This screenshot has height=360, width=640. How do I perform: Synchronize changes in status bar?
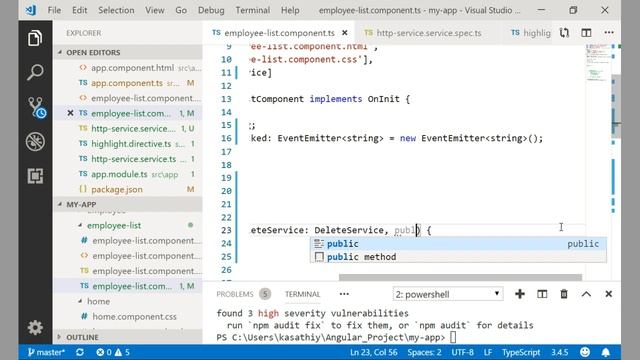pos(80,352)
